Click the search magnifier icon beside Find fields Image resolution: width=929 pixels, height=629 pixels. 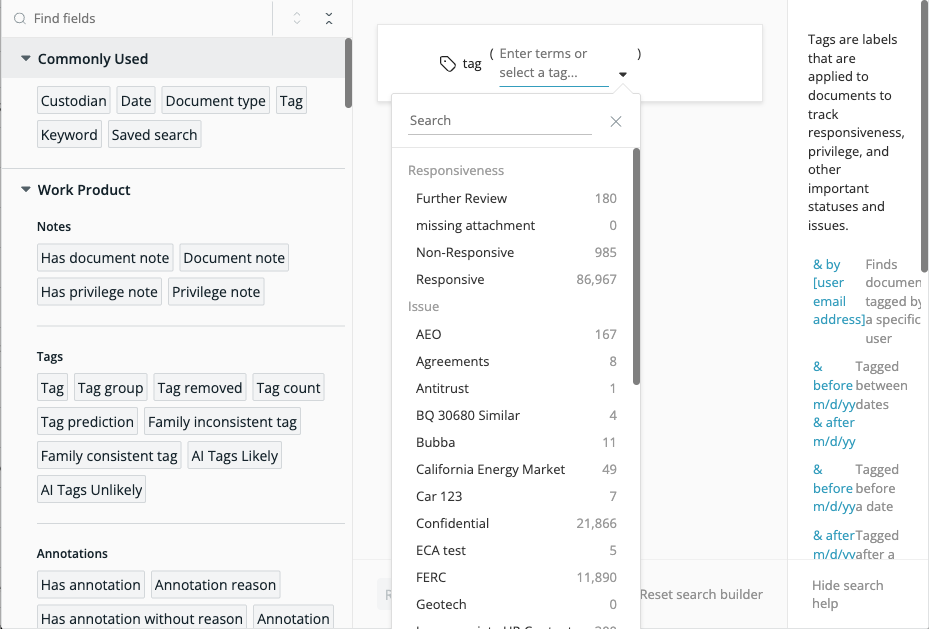point(20,18)
